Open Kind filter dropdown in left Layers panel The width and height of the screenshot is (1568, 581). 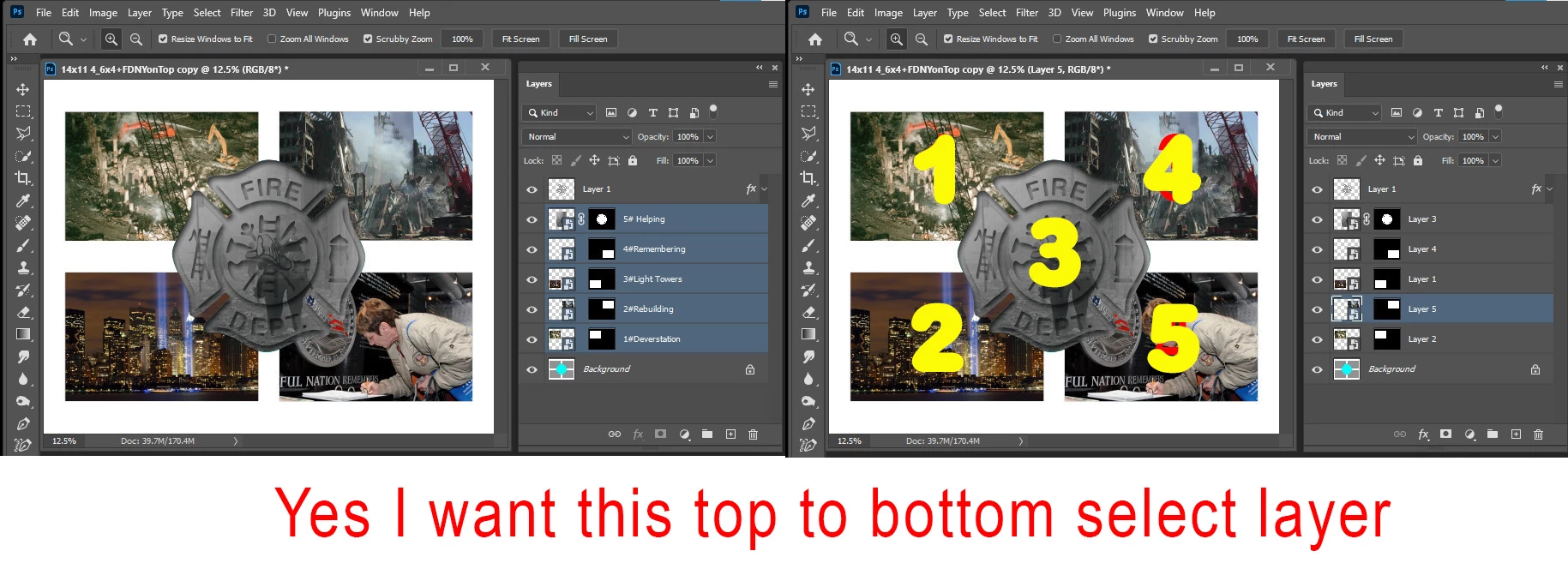[559, 112]
